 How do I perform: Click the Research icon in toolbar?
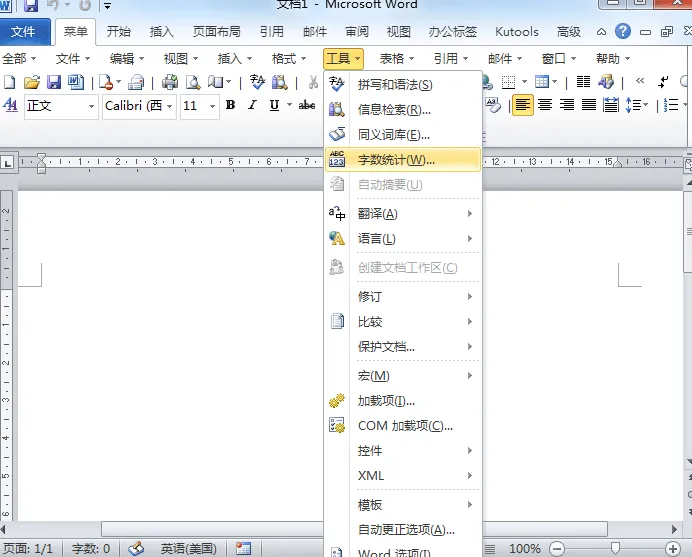pos(280,82)
